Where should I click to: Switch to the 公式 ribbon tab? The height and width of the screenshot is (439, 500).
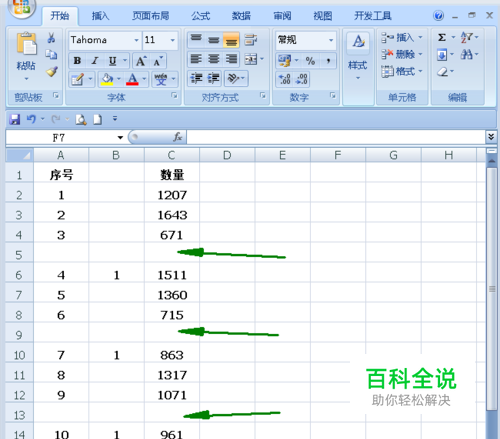201,16
